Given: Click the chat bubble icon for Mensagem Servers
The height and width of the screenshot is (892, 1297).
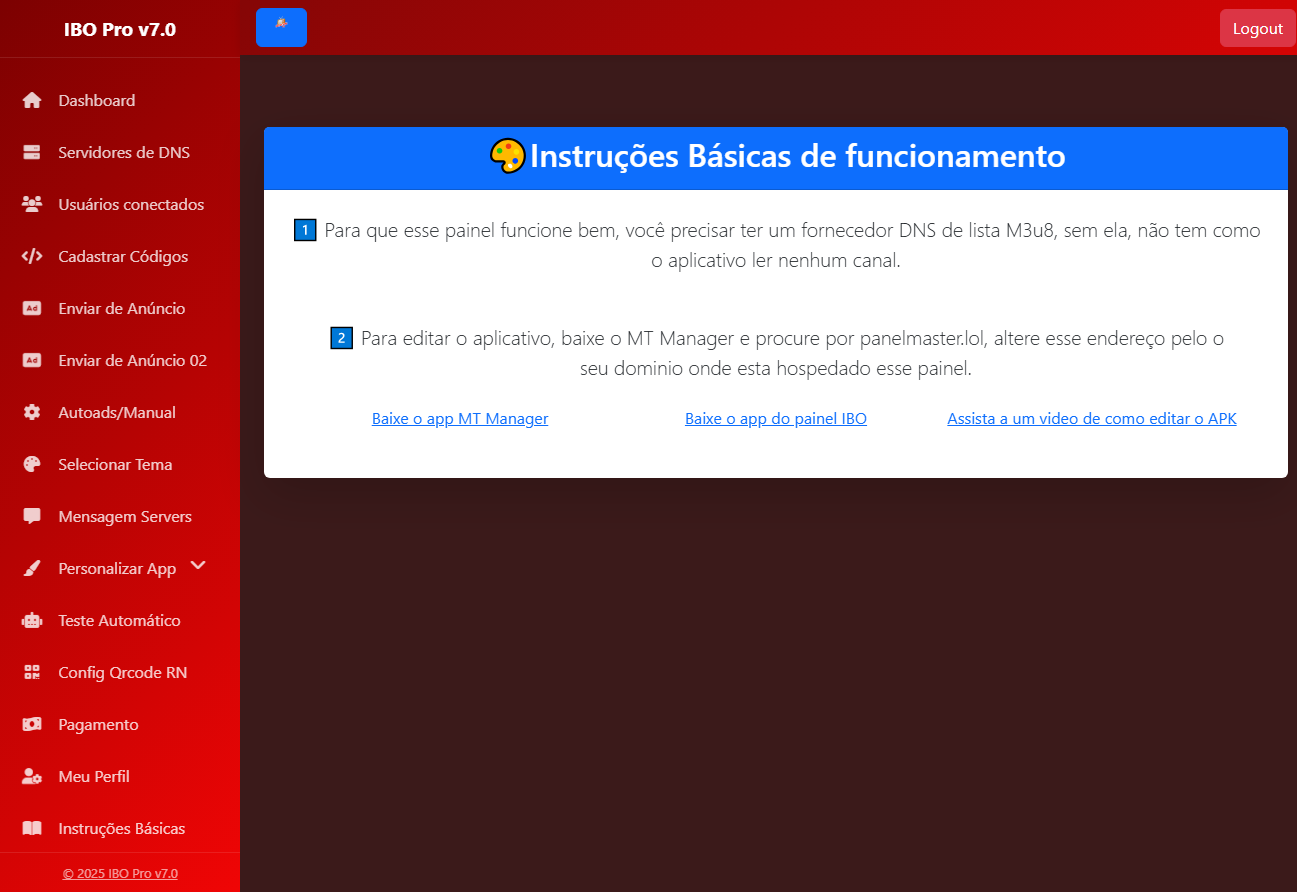Looking at the screenshot, I should [x=32, y=517].
